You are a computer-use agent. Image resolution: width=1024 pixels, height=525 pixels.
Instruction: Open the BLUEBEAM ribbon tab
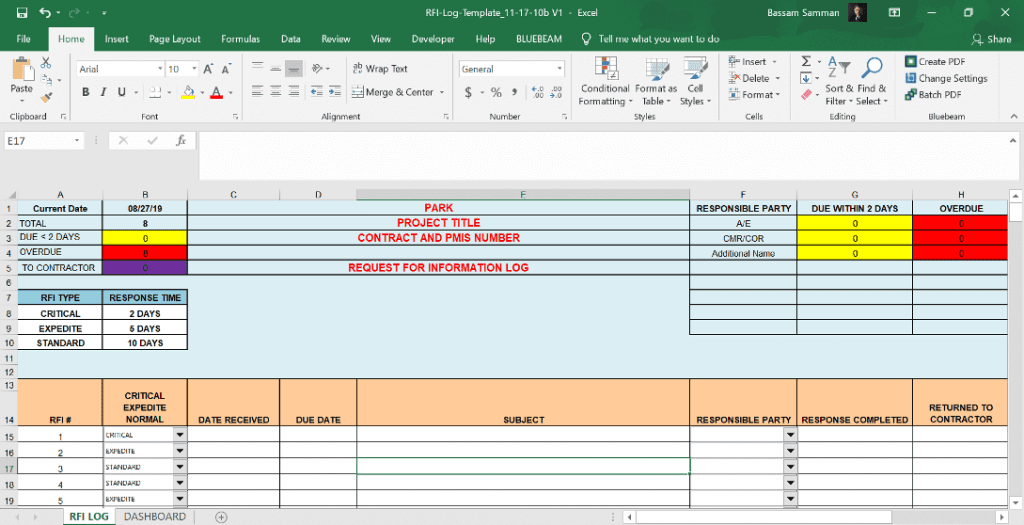(539, 39)
